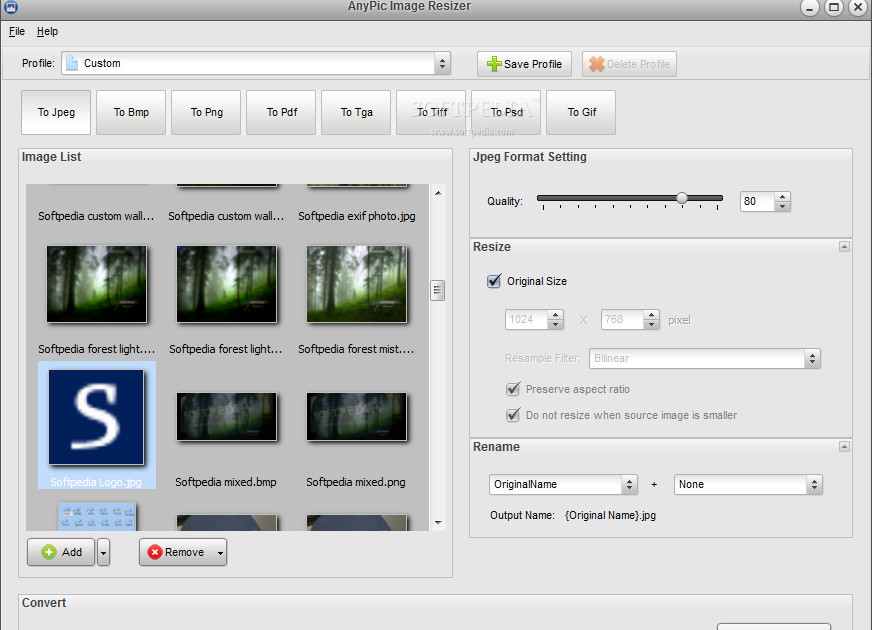This screenshot has height=630, width=872.
Task: Collapse the Rename panel
Action: tap(844, 447)
